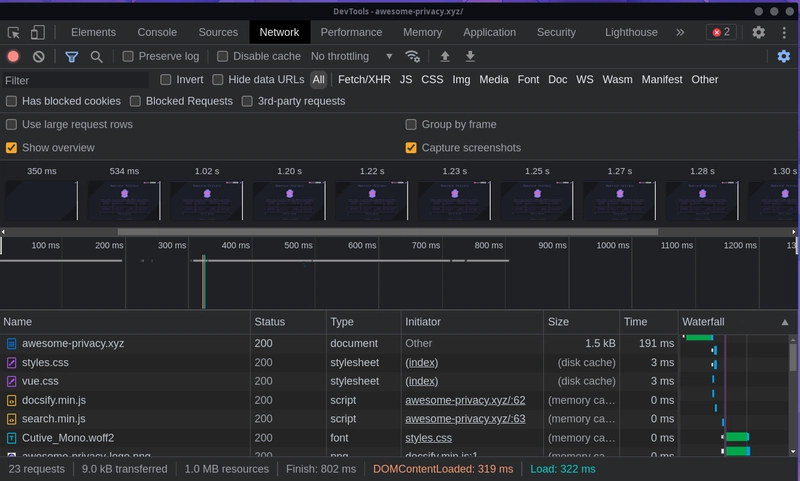The height and width of the screenshot is (481, 800).
Task: Sort requests by Status column
Action: click(x=288, y=322)
